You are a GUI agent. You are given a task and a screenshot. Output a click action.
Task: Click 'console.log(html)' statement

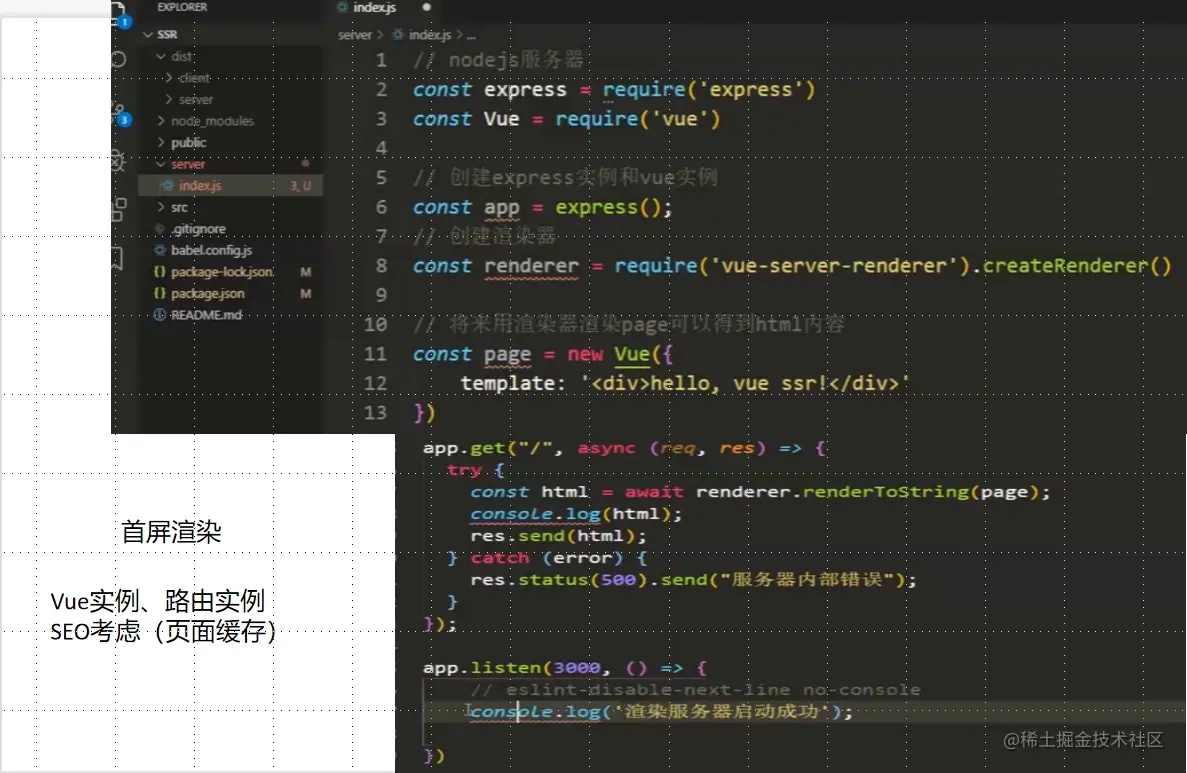pyautogui.click(x=576, y=514)
